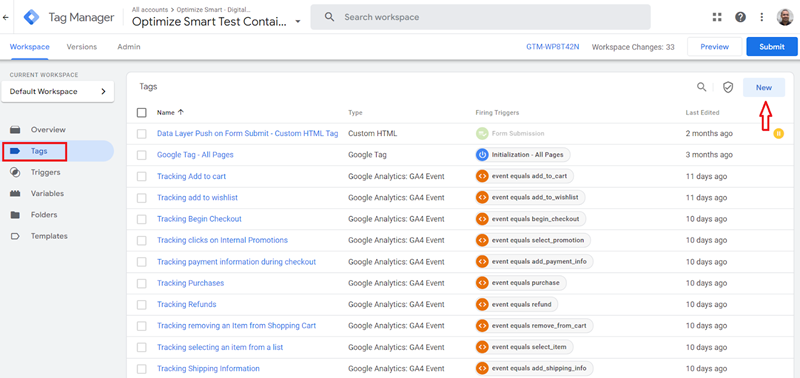This screenshot has width=800, height=378.
Task: Select Tags in the sidebar
Action: click(57, 151)
